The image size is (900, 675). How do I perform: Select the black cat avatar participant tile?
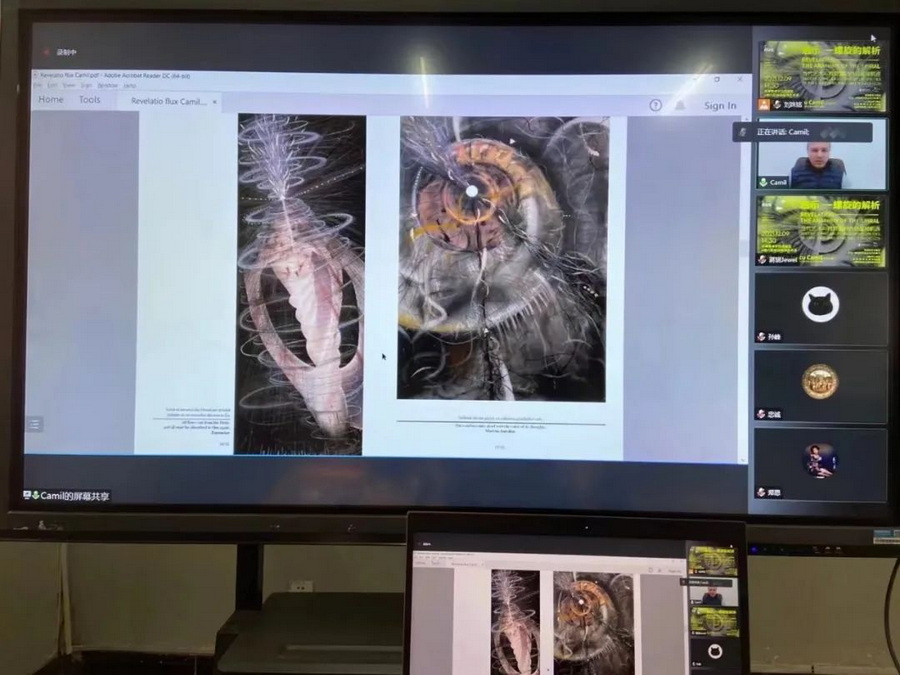coord(821,309)
